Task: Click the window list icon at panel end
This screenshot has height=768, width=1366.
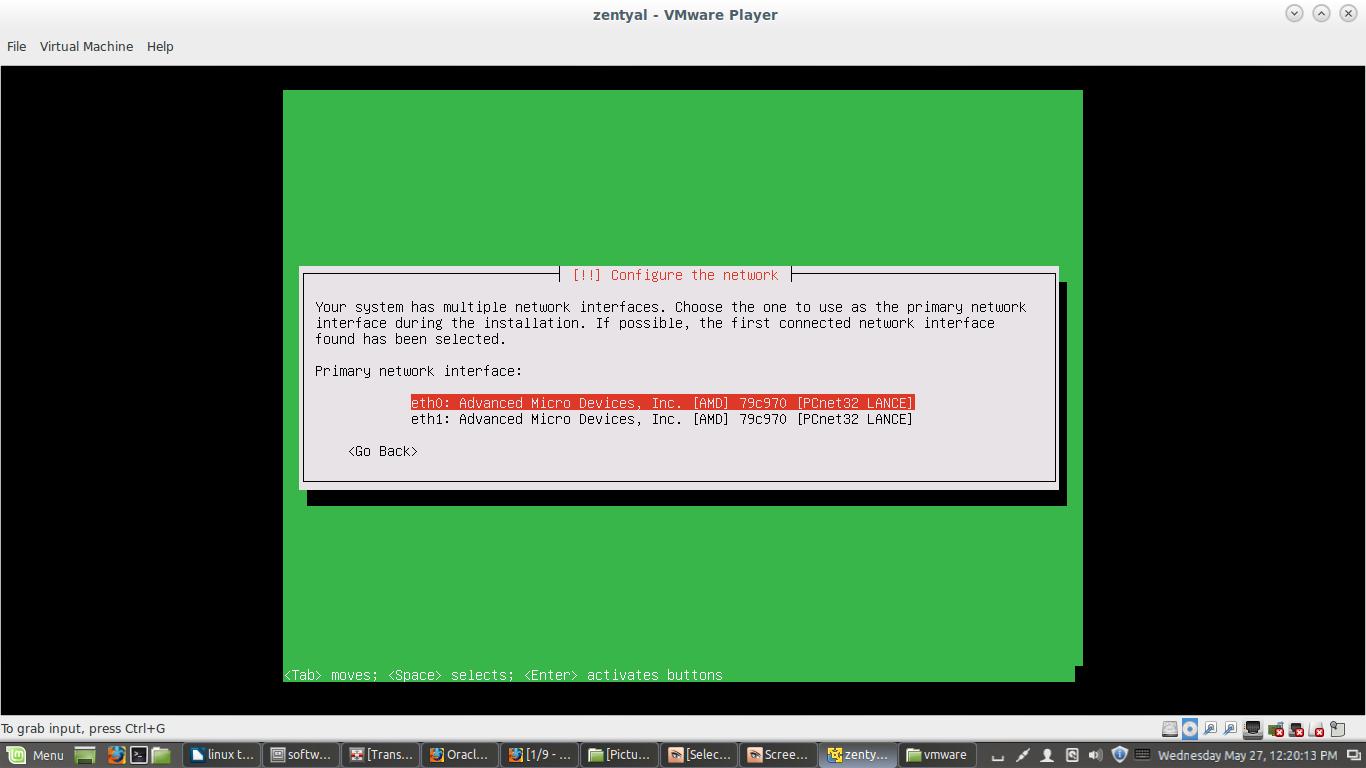Action: [x=1353, y=755]
